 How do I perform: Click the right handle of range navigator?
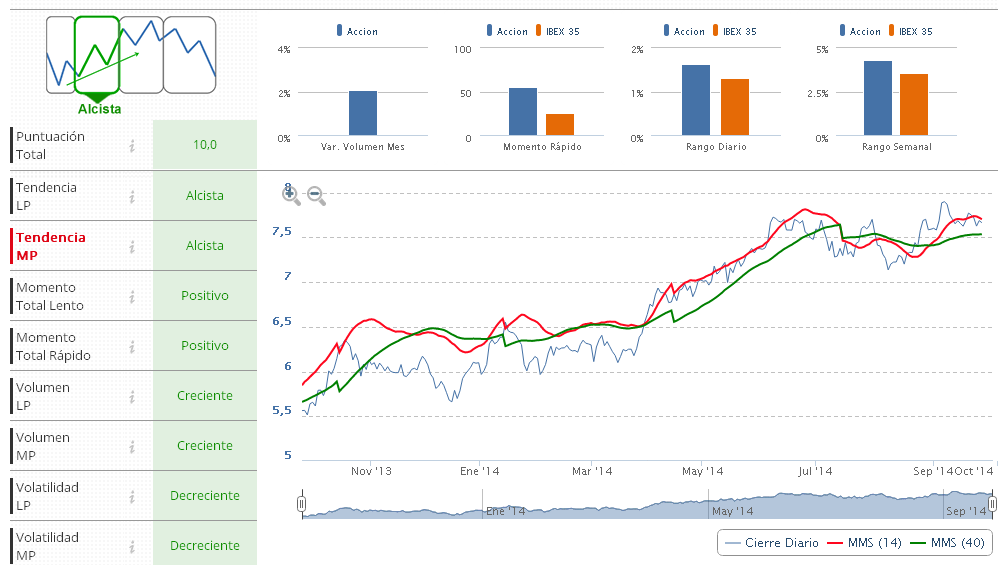click(992, 504)
